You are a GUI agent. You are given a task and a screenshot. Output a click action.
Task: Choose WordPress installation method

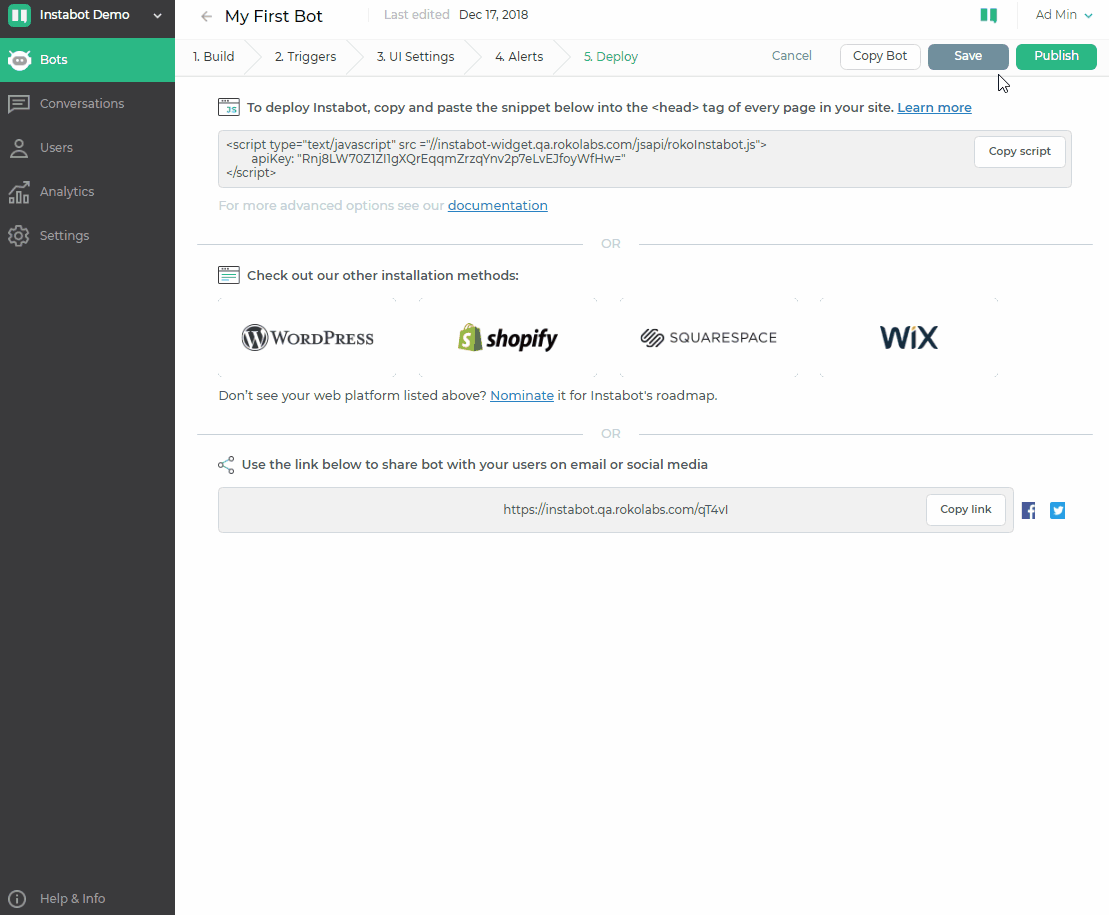(x=308, y=338)
